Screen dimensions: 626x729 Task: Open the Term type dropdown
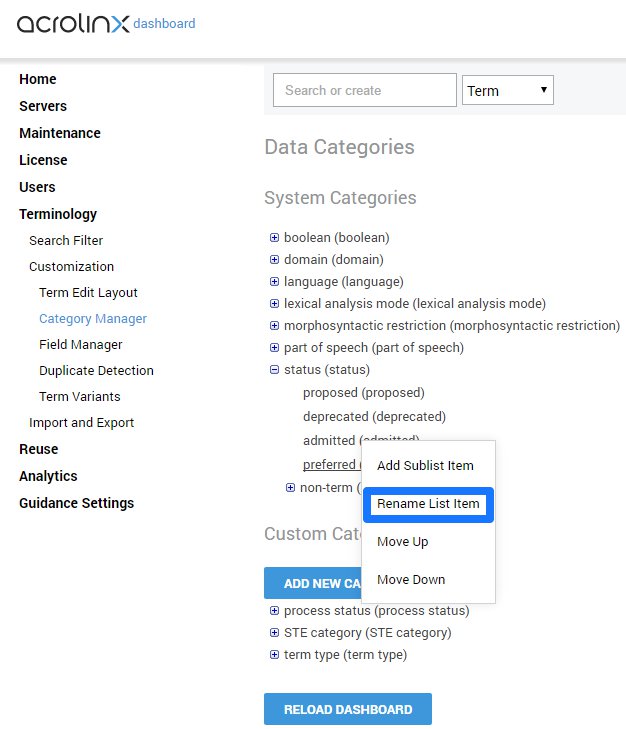click(507, 90)
